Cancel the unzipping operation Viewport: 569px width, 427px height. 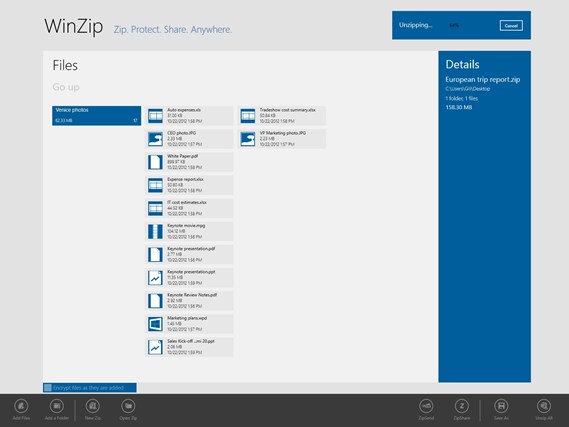511,26
